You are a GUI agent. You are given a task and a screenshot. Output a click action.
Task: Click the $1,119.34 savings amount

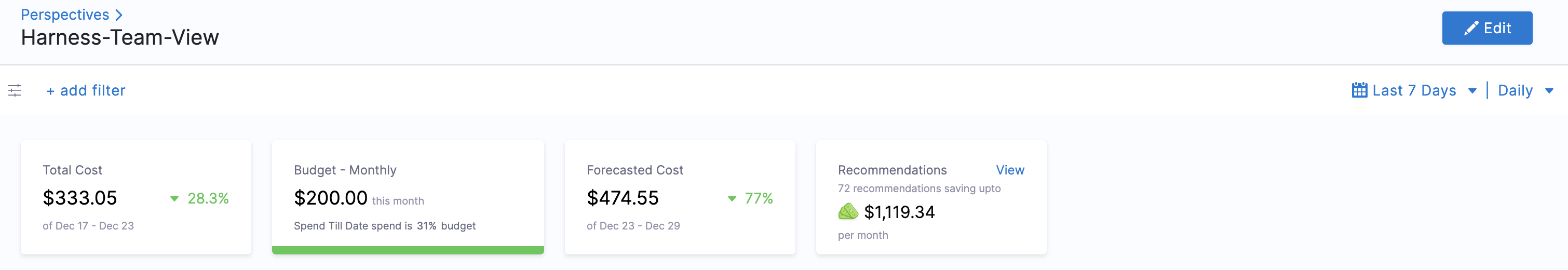click(x=899, y=212)
